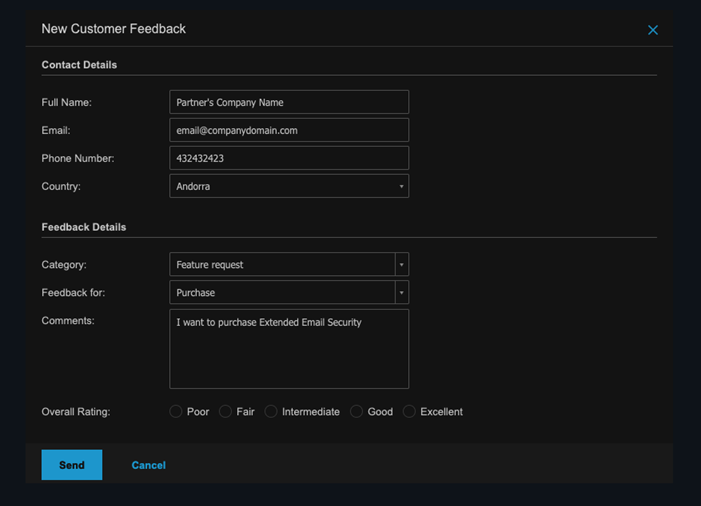Pick the Good overall rating
701x506 pixels.
(x=356, y=412)
